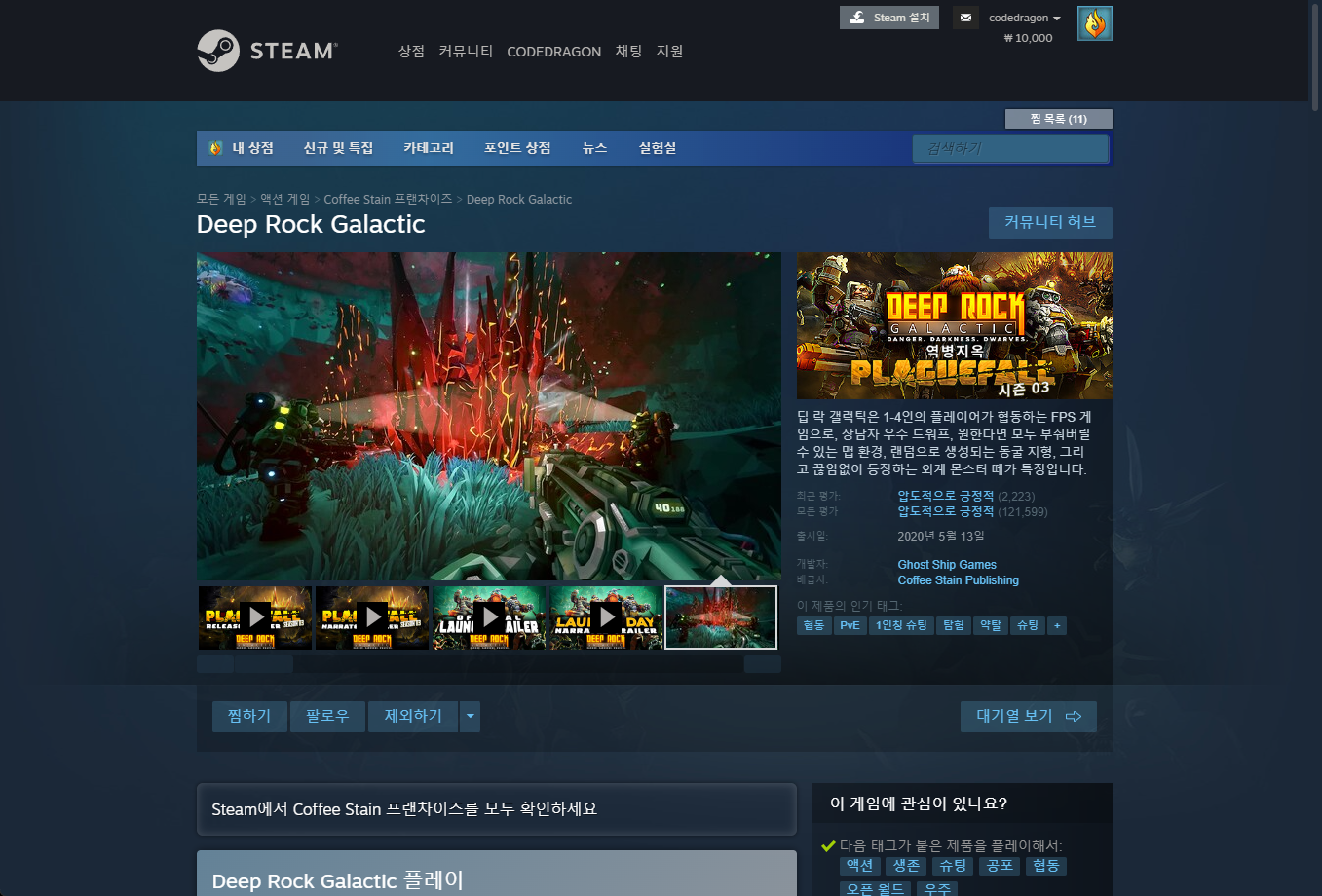Click the 액션 interest tag
1322x896 pixels.
tap(860, 866)
